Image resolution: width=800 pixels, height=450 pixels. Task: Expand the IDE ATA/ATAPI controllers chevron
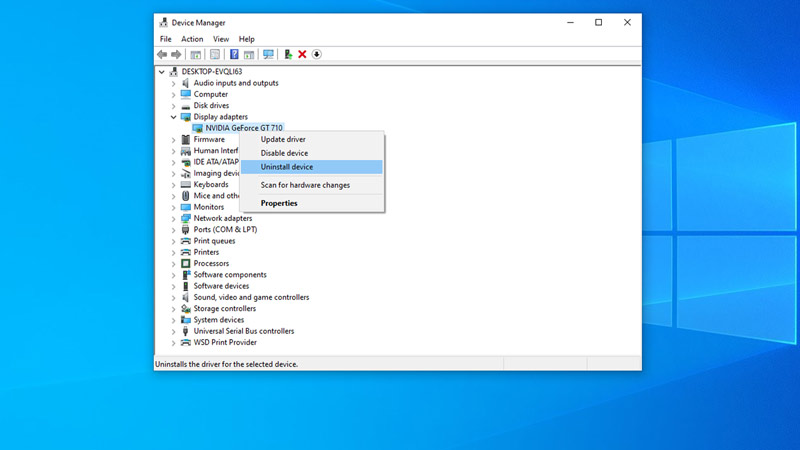(173, 162)
